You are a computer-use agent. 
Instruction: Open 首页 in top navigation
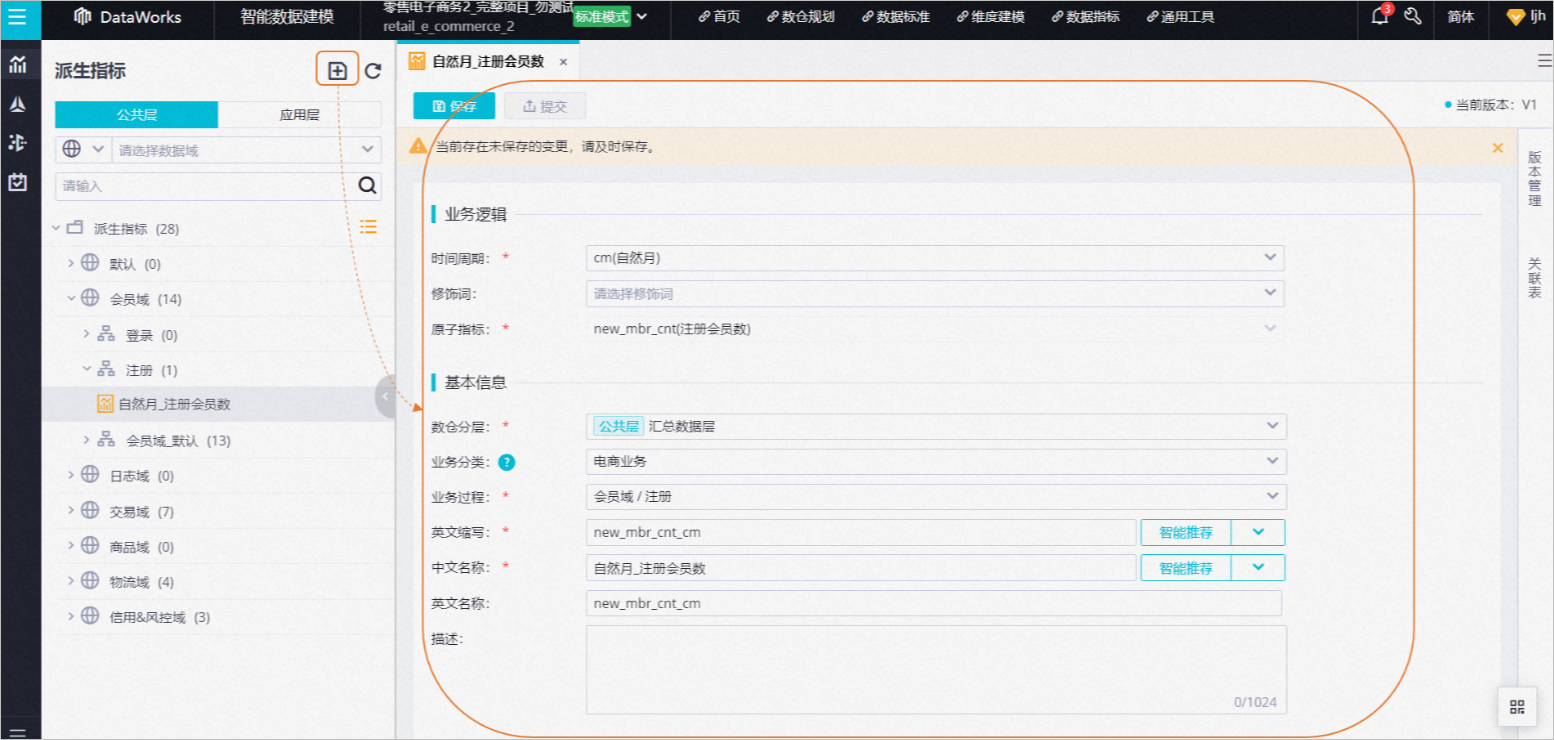[719, 17]
